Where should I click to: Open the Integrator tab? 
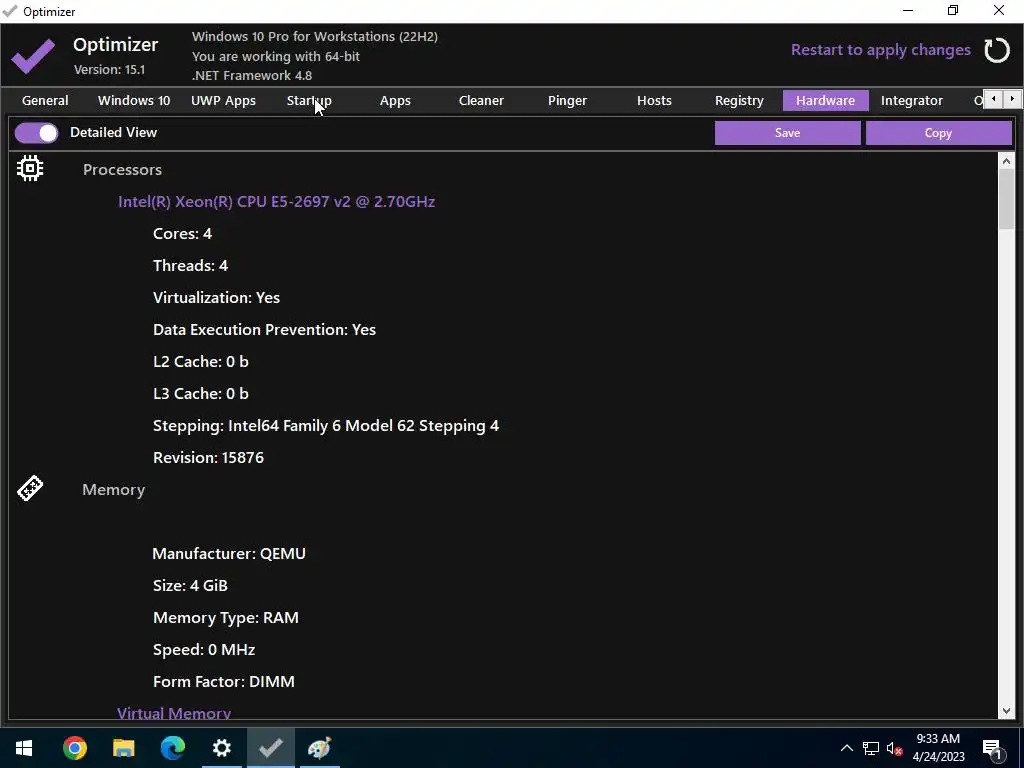[x=912, y=101]
